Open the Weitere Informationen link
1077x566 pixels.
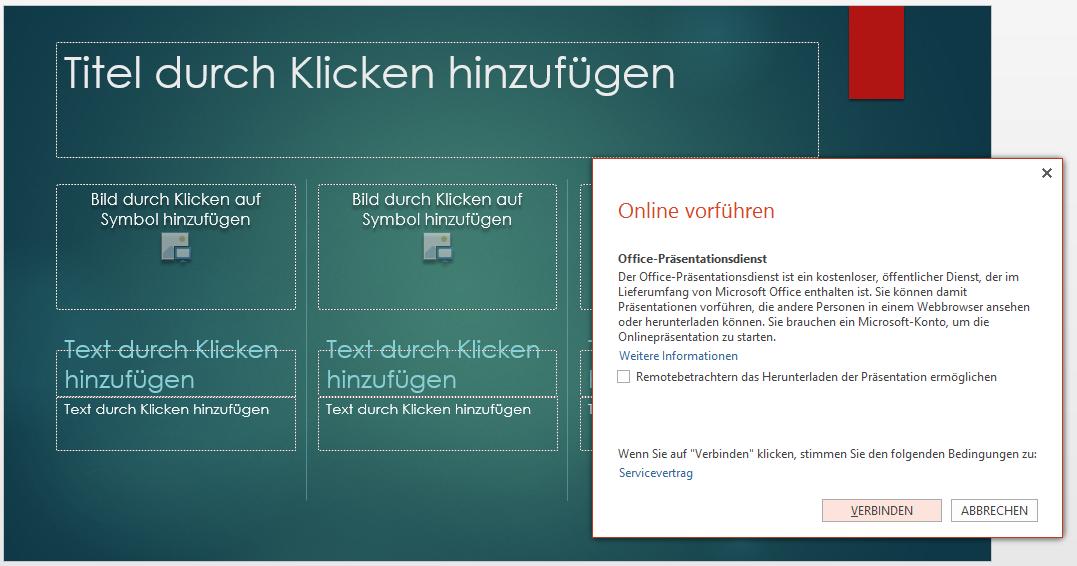[x=678, y=356]
